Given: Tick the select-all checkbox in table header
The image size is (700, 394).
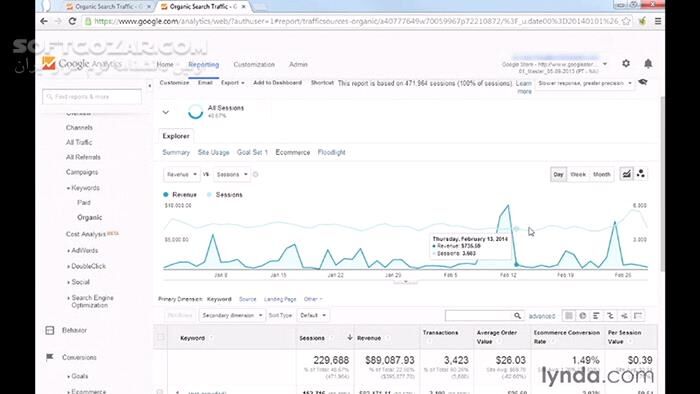Looking at the screenshot, I should [160, 337].
